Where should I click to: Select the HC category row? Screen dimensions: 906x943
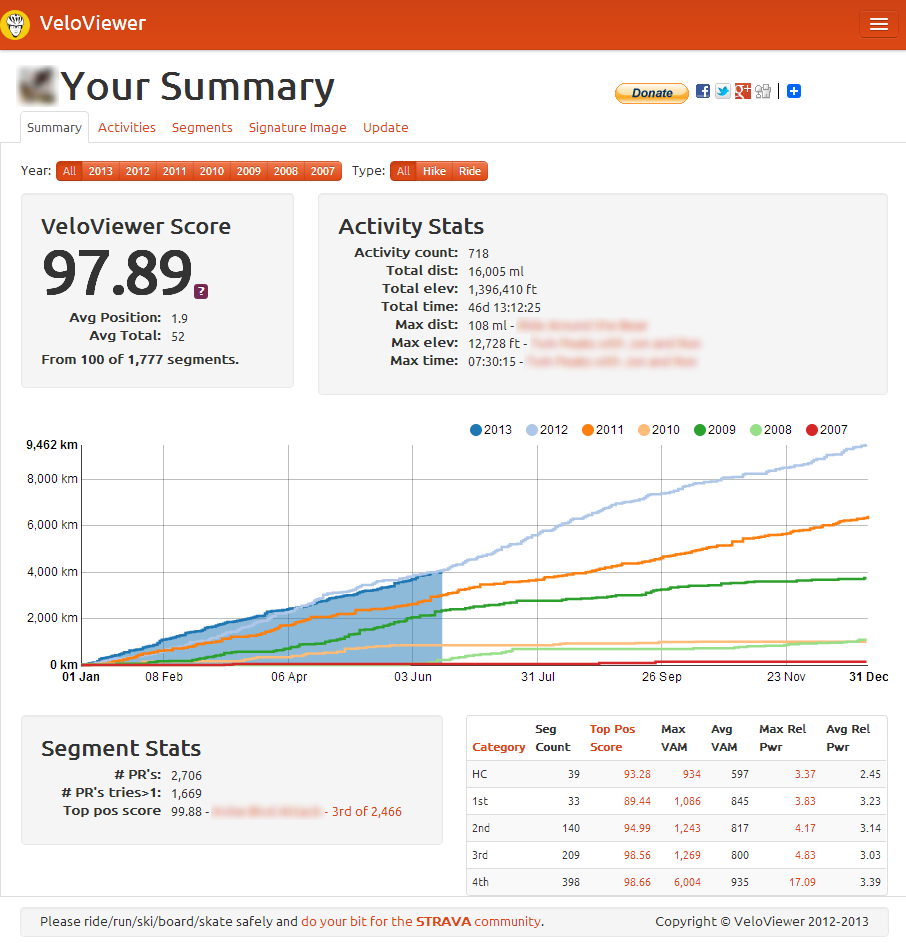677,774
